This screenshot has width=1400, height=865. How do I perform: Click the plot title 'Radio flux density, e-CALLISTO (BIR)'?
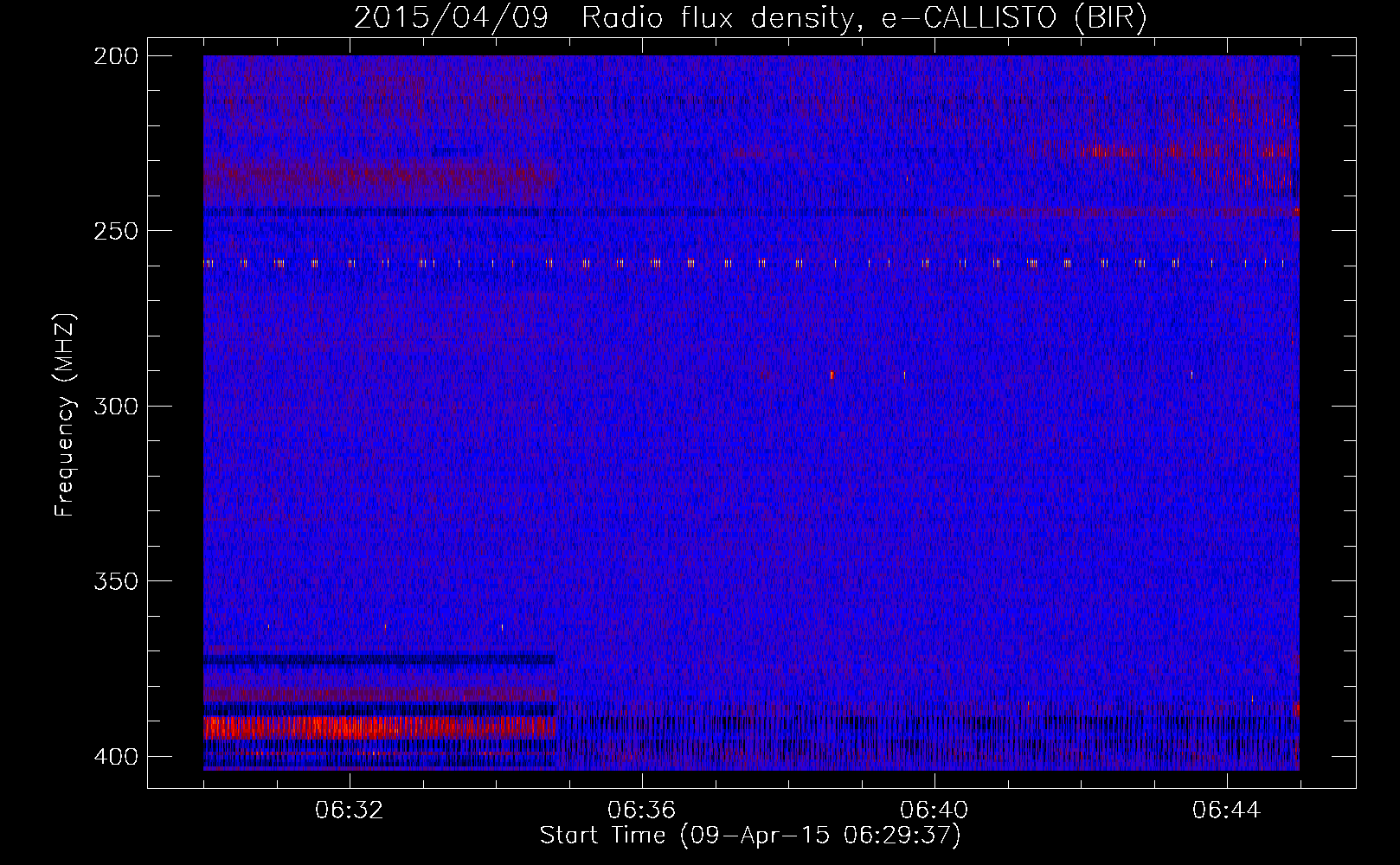[864, 18]
